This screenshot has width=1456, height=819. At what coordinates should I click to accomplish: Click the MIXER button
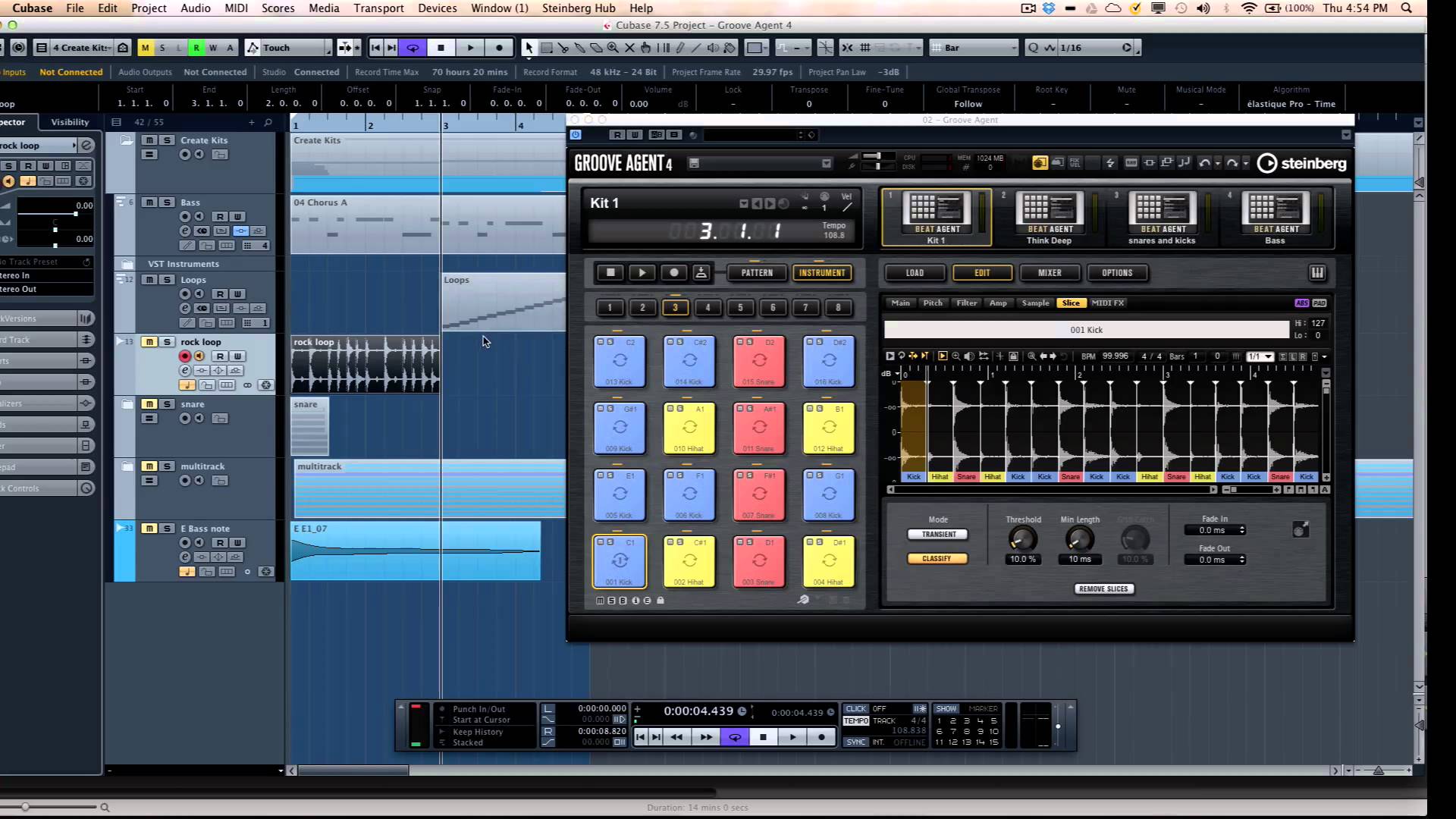1050,273
